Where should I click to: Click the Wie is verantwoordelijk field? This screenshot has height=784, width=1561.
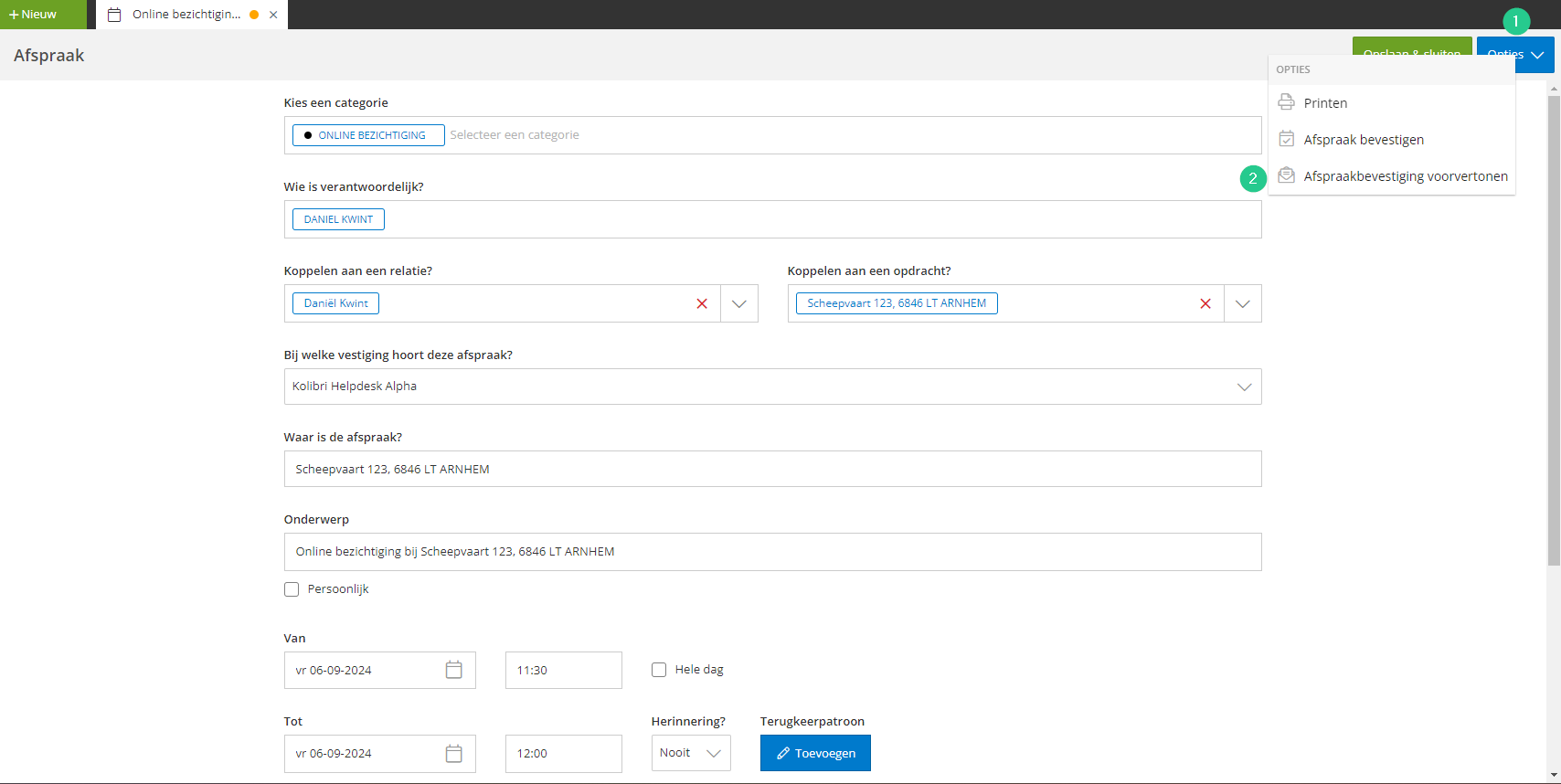pyautogui.click(x=772, y=219)
